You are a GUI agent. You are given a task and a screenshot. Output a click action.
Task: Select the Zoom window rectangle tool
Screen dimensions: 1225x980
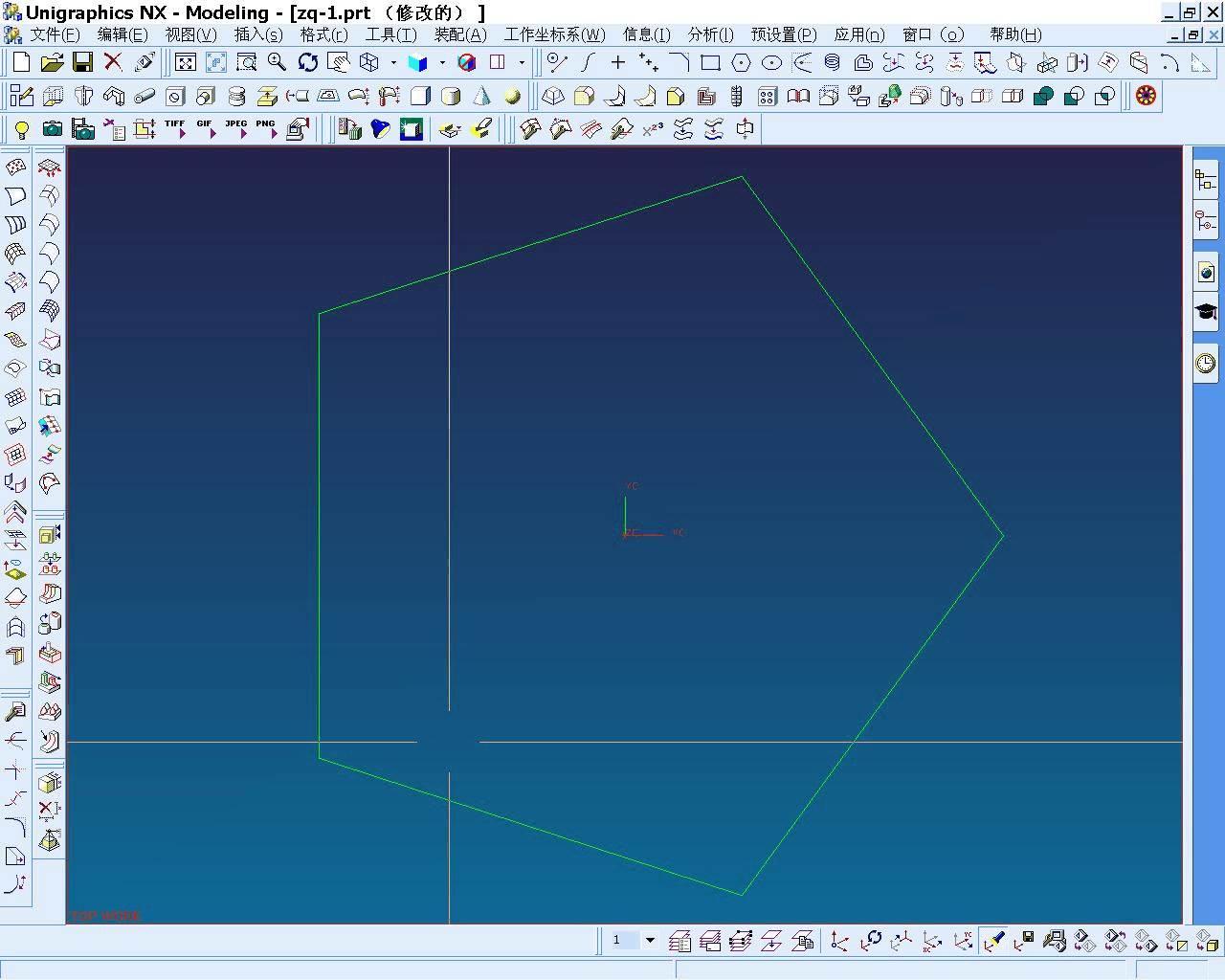247,62
